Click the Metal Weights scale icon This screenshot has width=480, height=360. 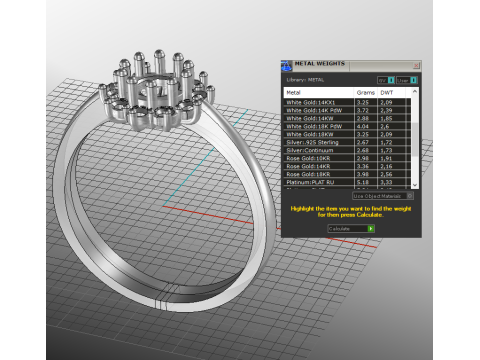[286, 66]
